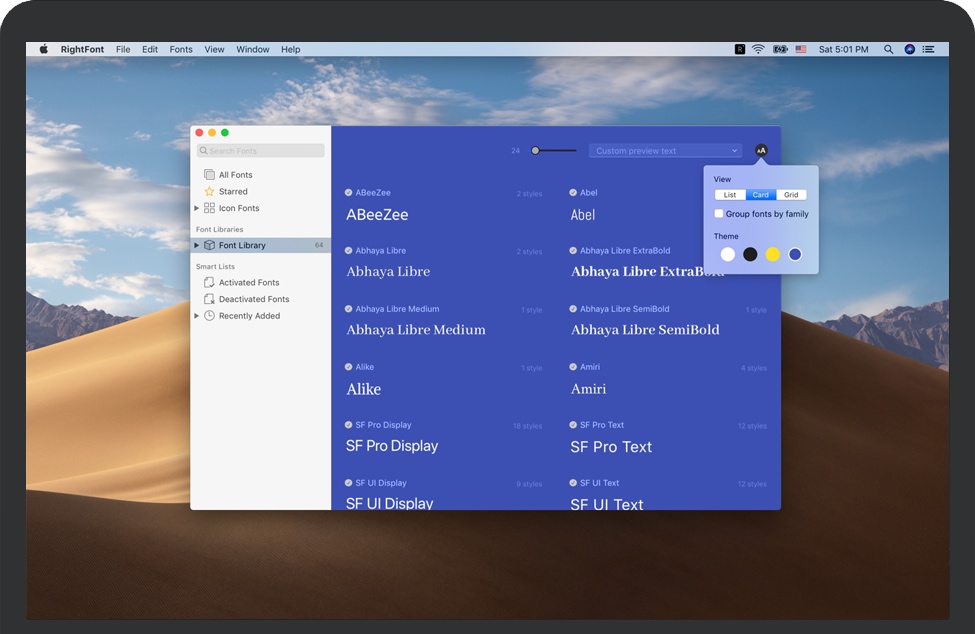This screenshot has width=975, height=634.
Task: Click the Wi-Fi icon in menu bar
Action: tap(758, 49)
